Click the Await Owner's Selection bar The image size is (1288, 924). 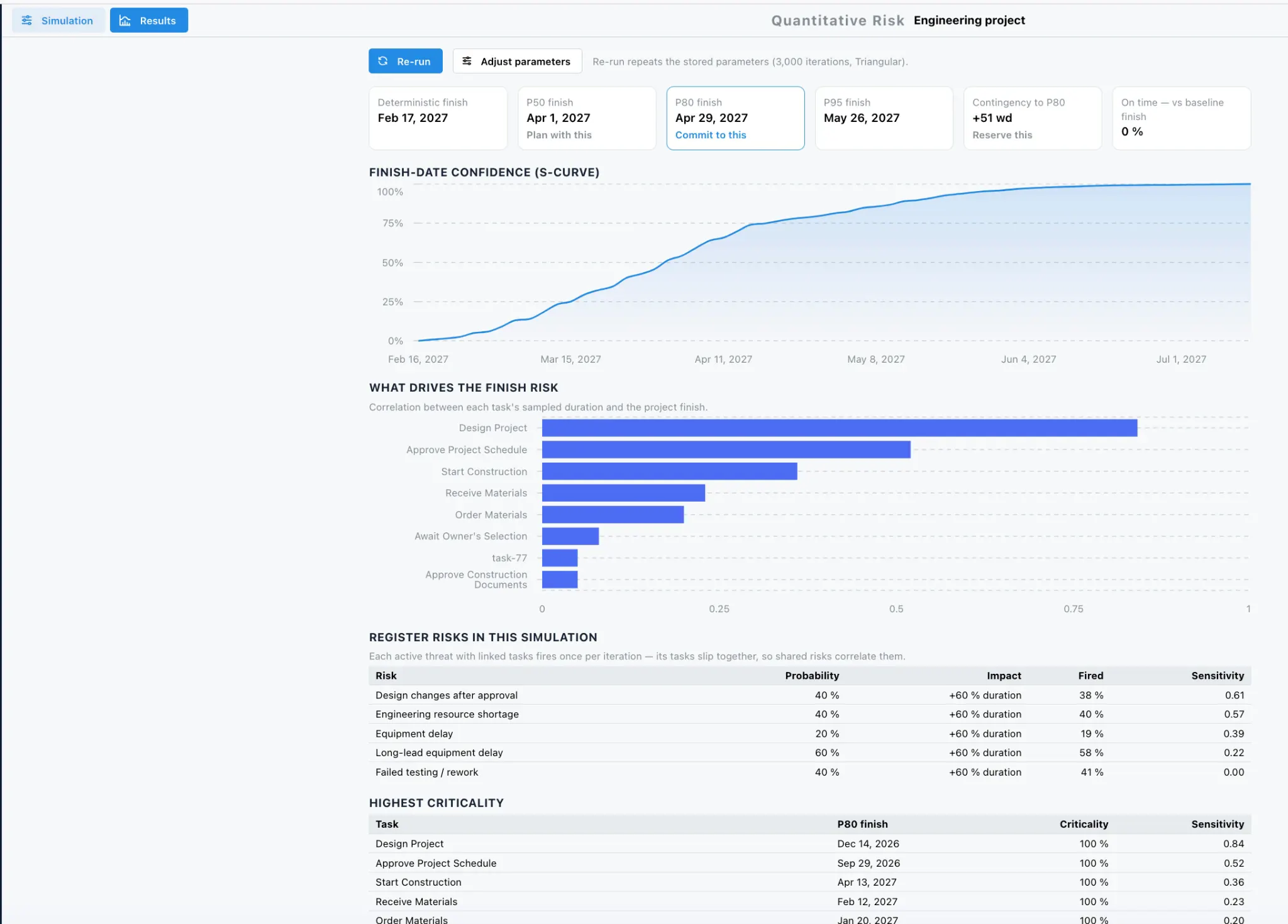click(570, 536)
